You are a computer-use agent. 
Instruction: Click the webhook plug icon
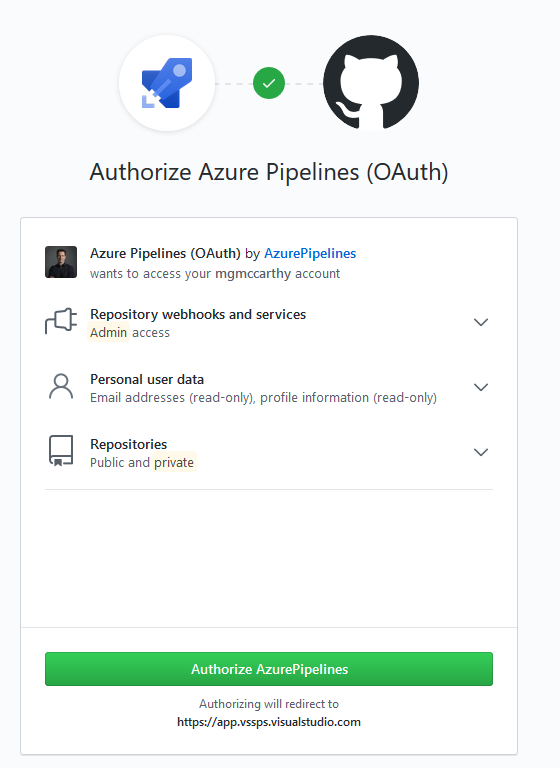pyautogui.click(x=61, y=321)
